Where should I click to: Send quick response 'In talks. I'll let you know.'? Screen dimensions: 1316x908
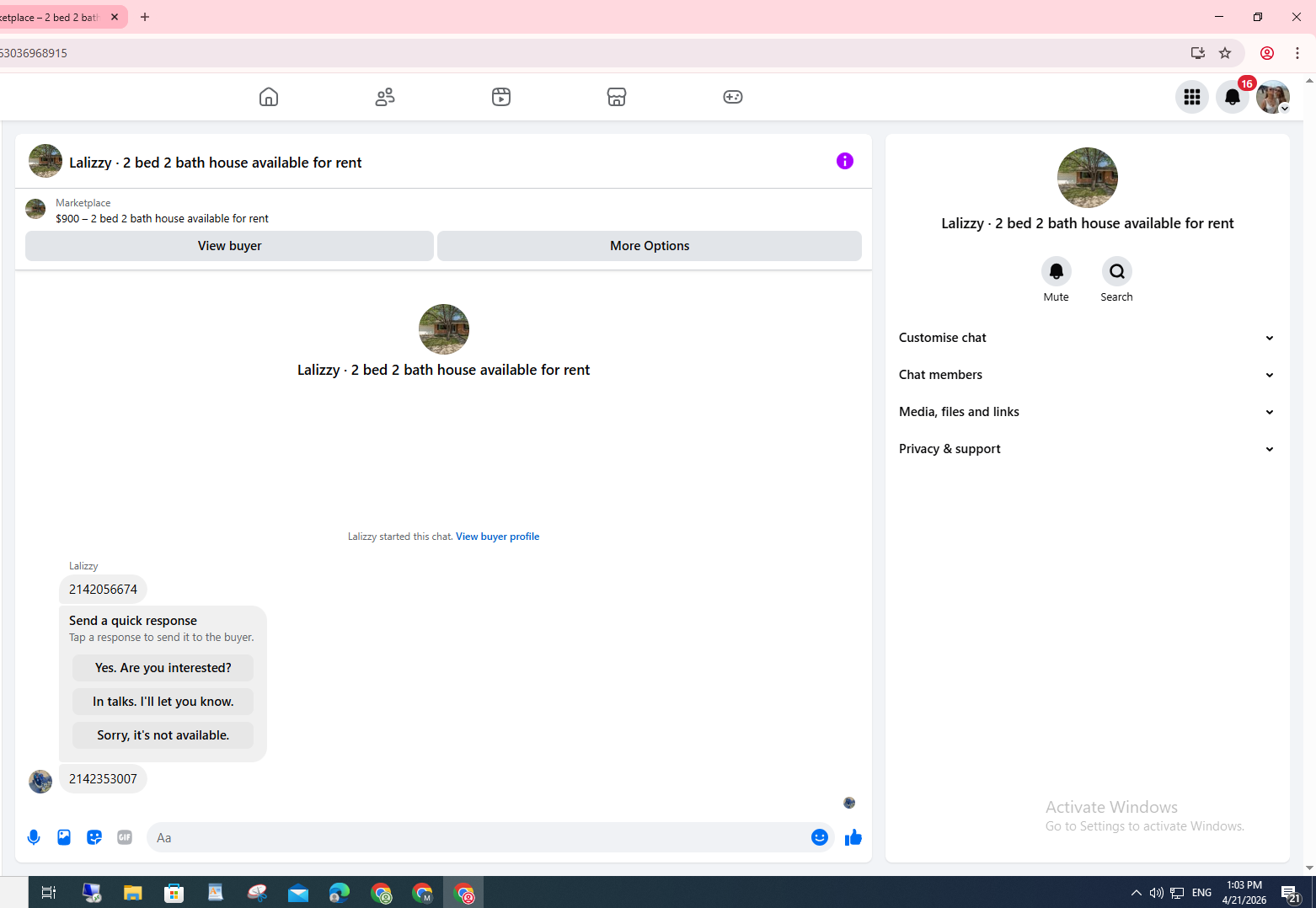coord(163,702)
